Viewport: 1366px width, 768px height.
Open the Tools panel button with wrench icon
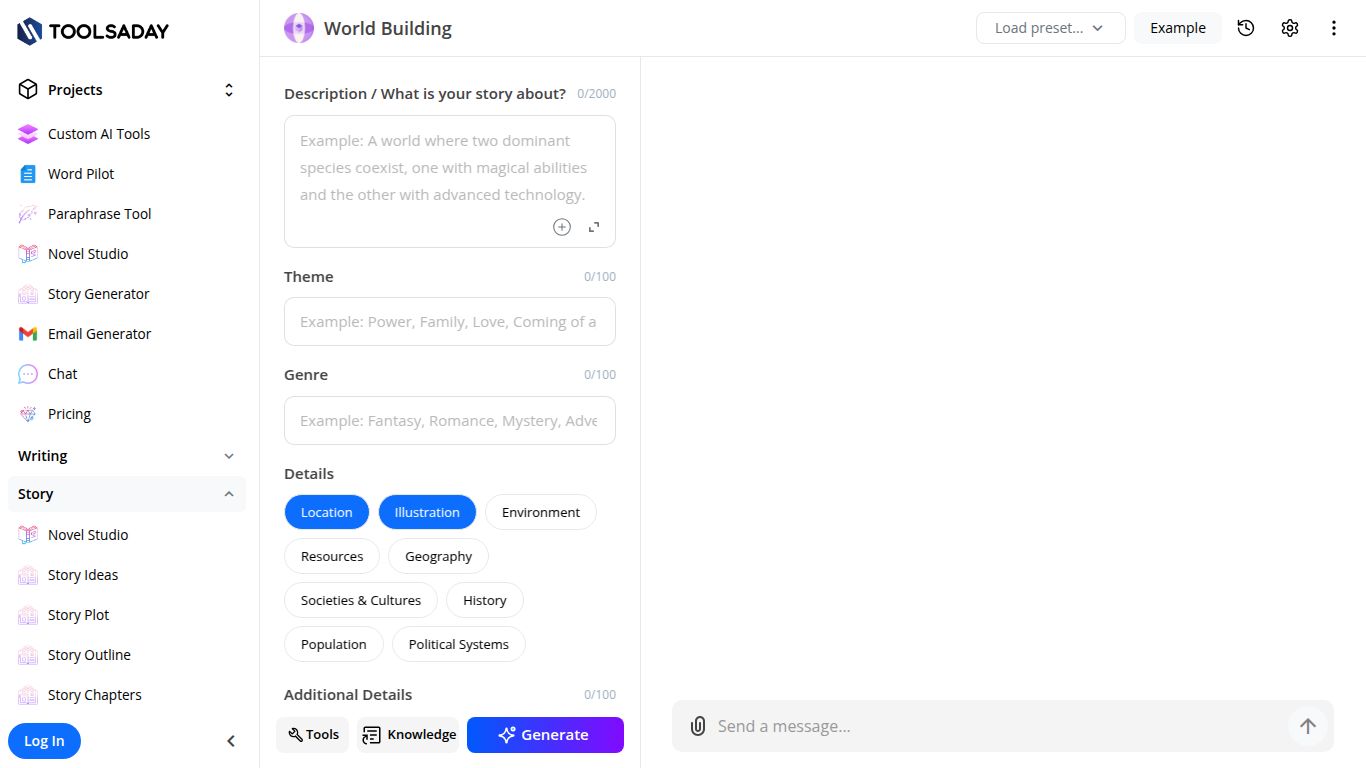[x=312, y=734]
